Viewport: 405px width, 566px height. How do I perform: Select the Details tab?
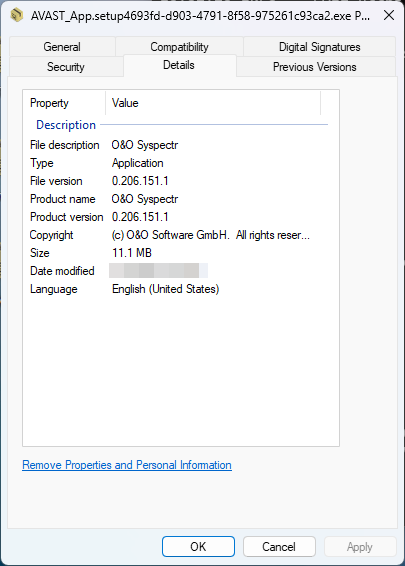179,65
